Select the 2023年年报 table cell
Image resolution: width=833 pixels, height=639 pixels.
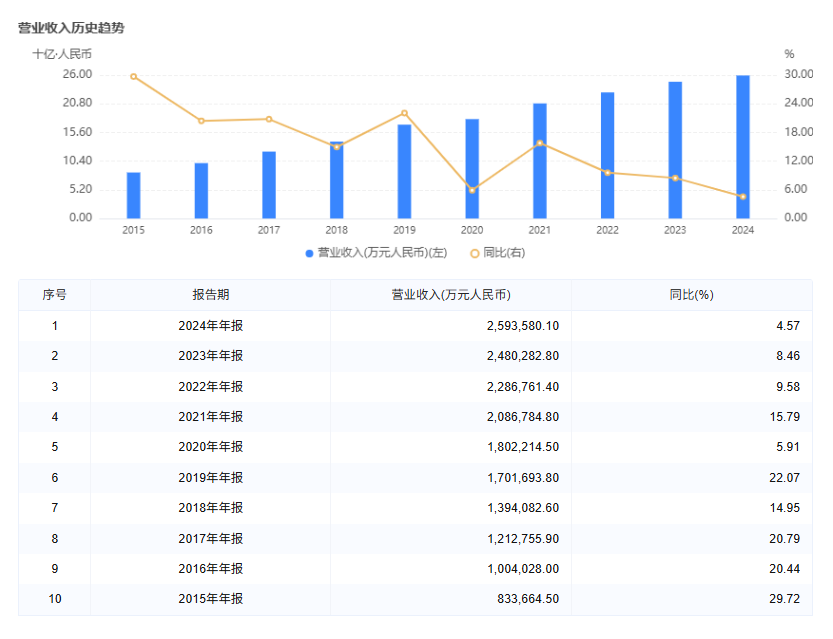coord(211,356)
